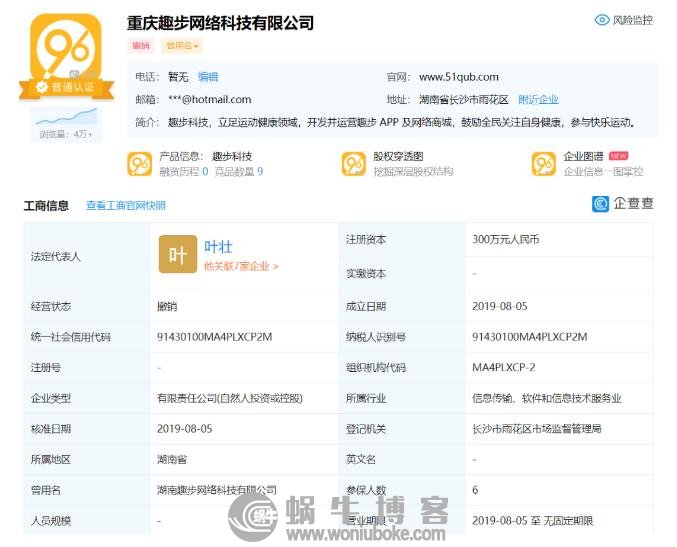Edit phone via 编辑 link

[x=208, y=77]
